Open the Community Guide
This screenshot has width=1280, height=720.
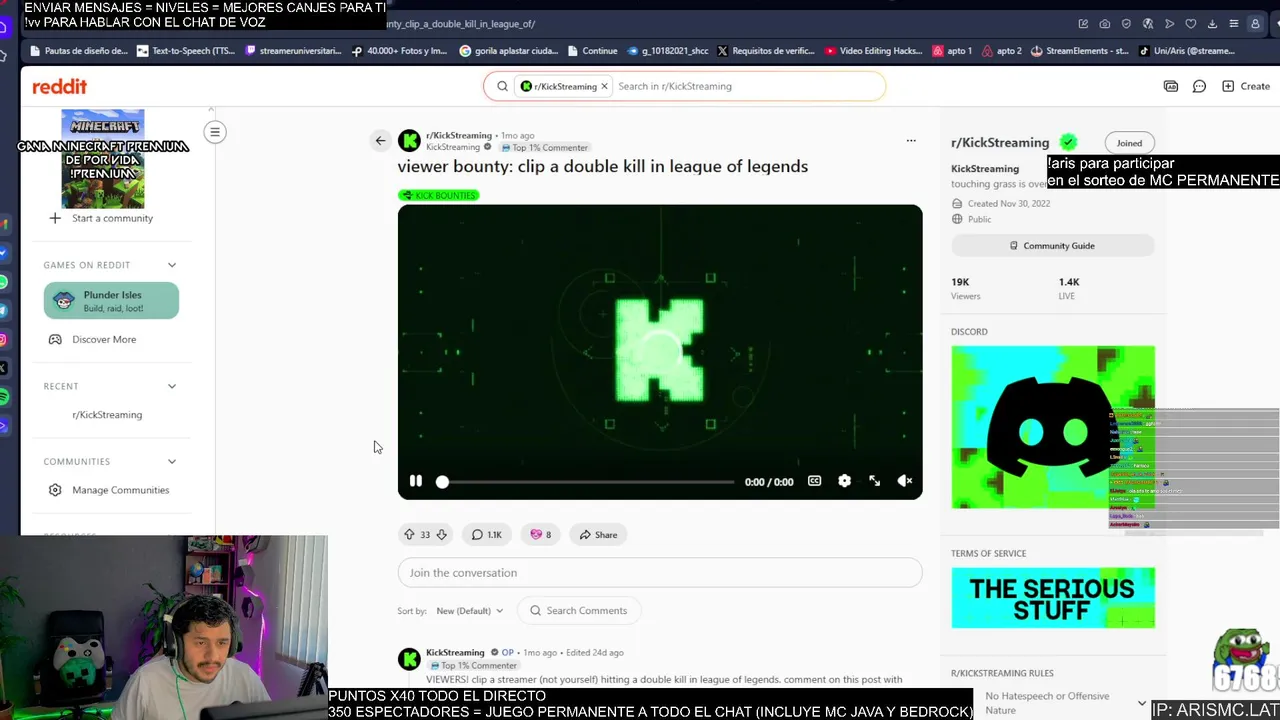click(x=1052, y=246)
